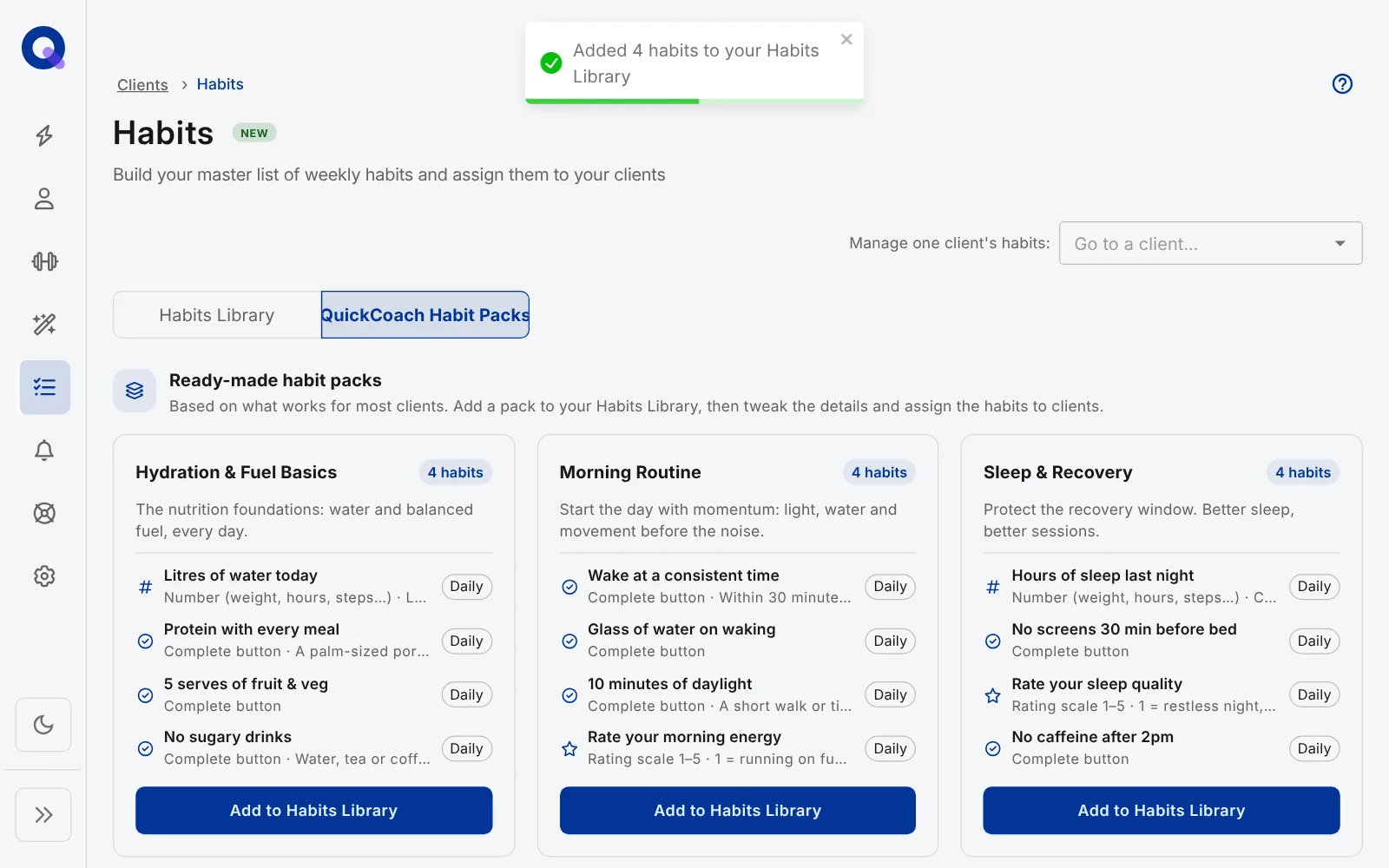Click the check icon beside Protein with every meal
The image size is (1389, 868).
(x=146, y=641)
